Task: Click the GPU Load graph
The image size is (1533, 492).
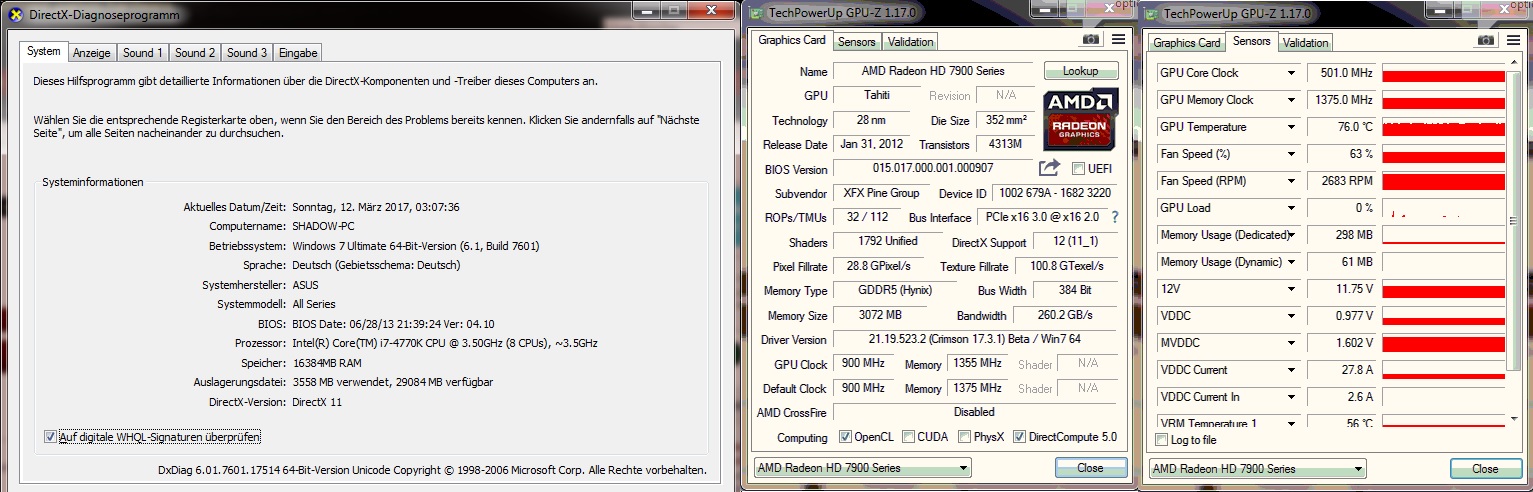Action: [1443, 208]
